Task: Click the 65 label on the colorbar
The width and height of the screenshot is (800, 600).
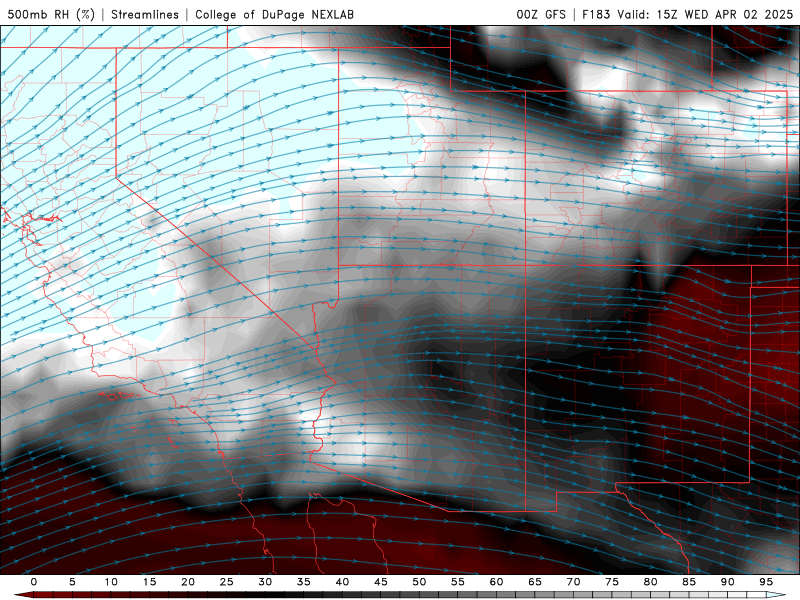Action: pos(535,582)
